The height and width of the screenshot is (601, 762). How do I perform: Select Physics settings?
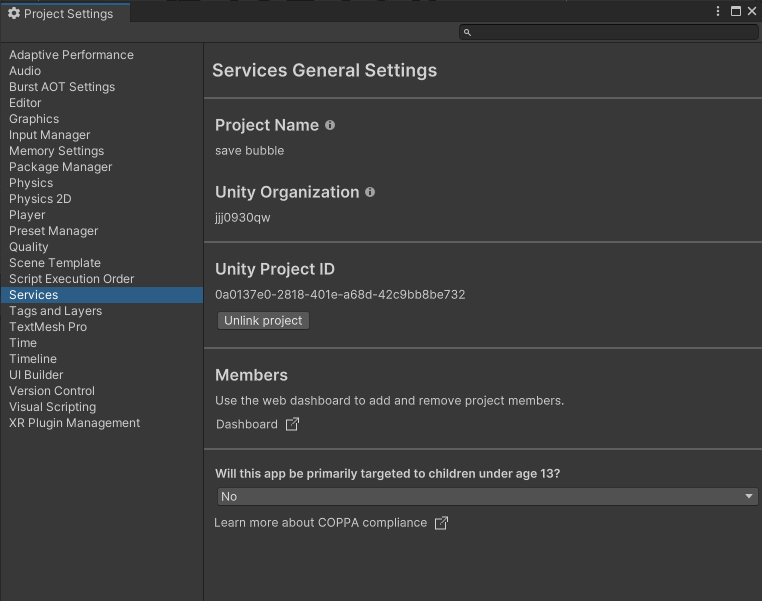coord(31,183)
